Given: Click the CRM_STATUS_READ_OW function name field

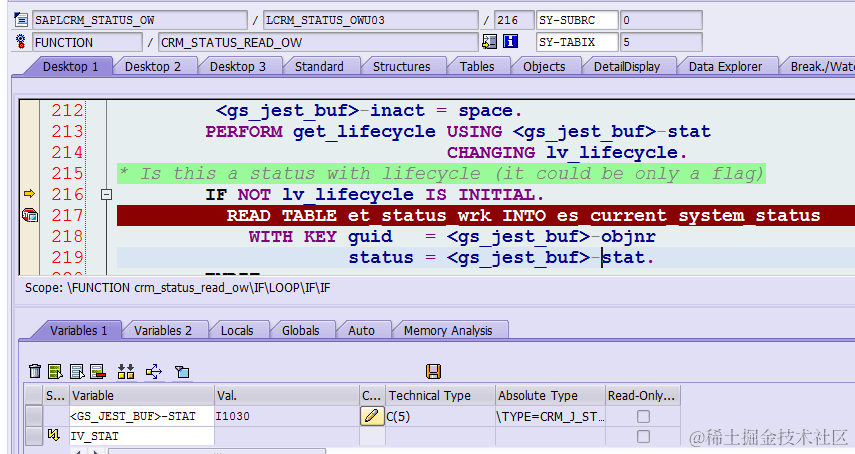Looking at the screenshot, I should pos(318,42).
